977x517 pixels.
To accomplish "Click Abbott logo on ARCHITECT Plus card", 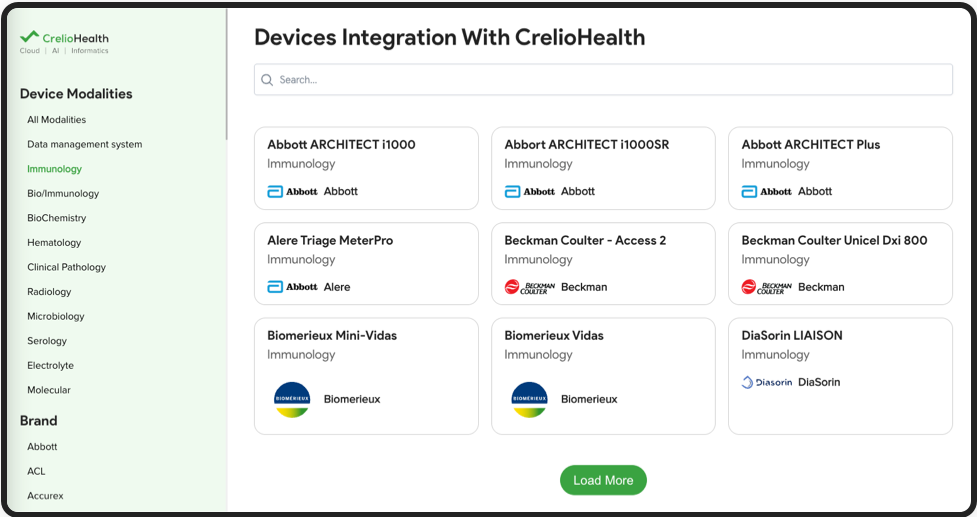I will pyautogui.click(x=766, y=192).
